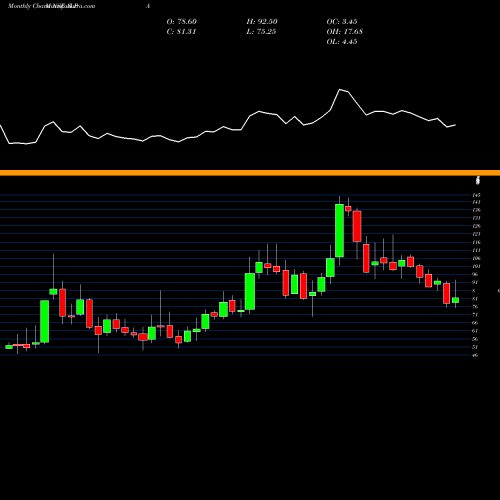The image size is (500, 500).
Task: Select the 91 price axis label
Action: coord(476,282)
